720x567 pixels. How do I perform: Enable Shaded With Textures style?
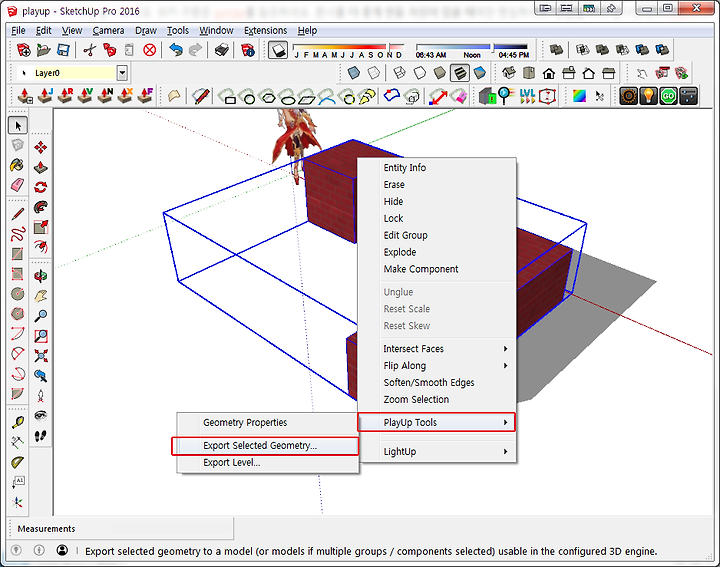pyautogui.click(x=459, y=73)
